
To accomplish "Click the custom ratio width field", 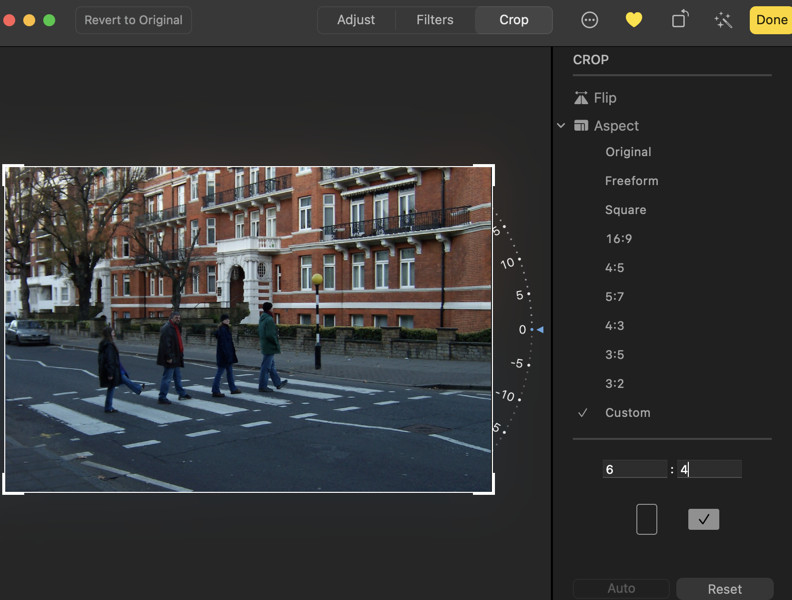I will [x=634, y=469].
